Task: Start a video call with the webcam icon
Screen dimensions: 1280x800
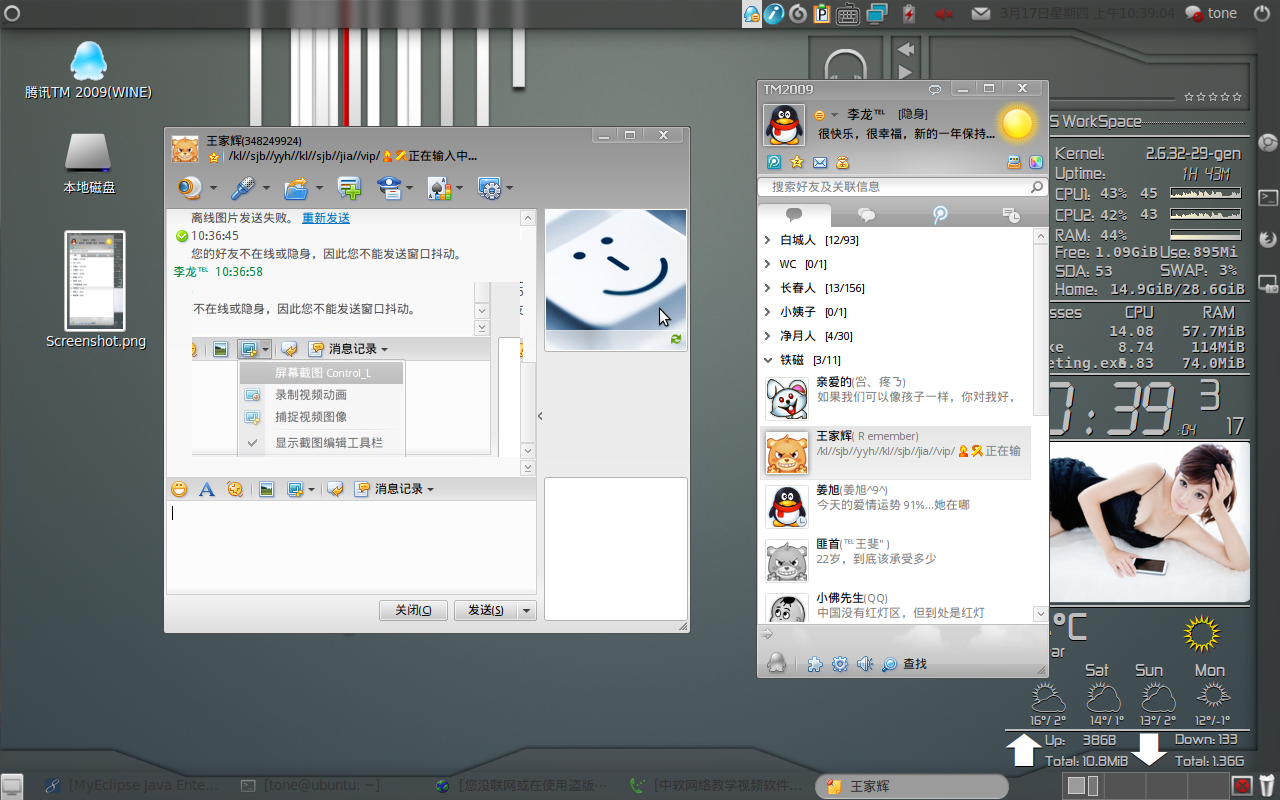Action: pyautogui.click(x=189, y=188)
